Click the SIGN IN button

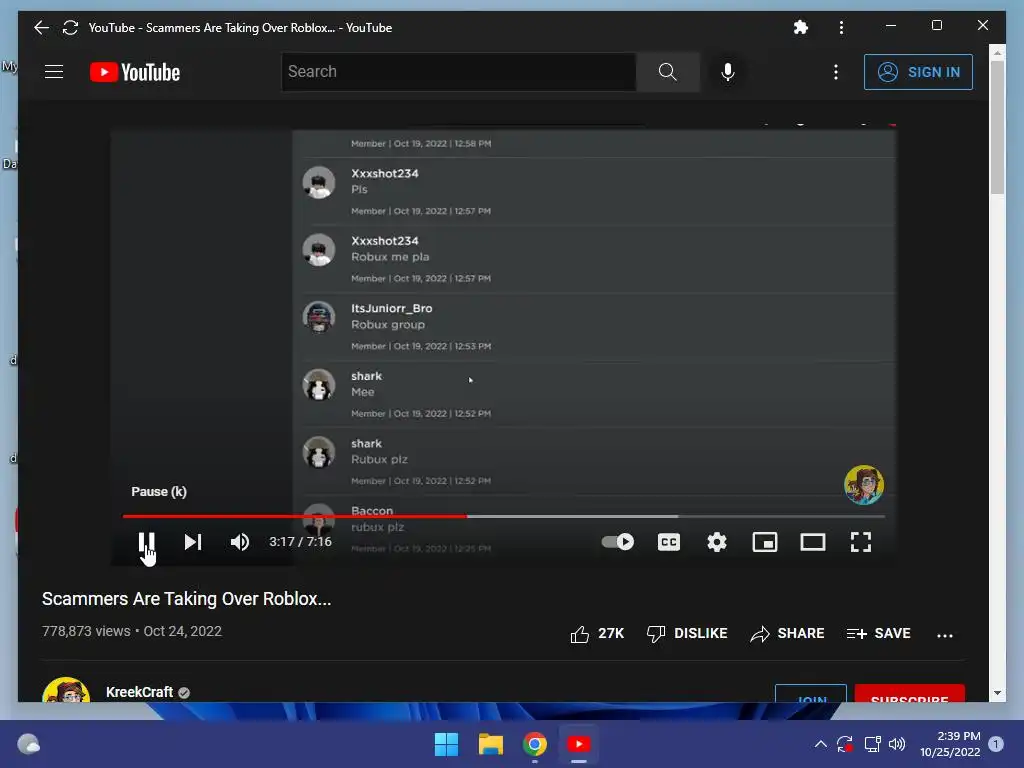pyautogui.click(x=918, y=72)
